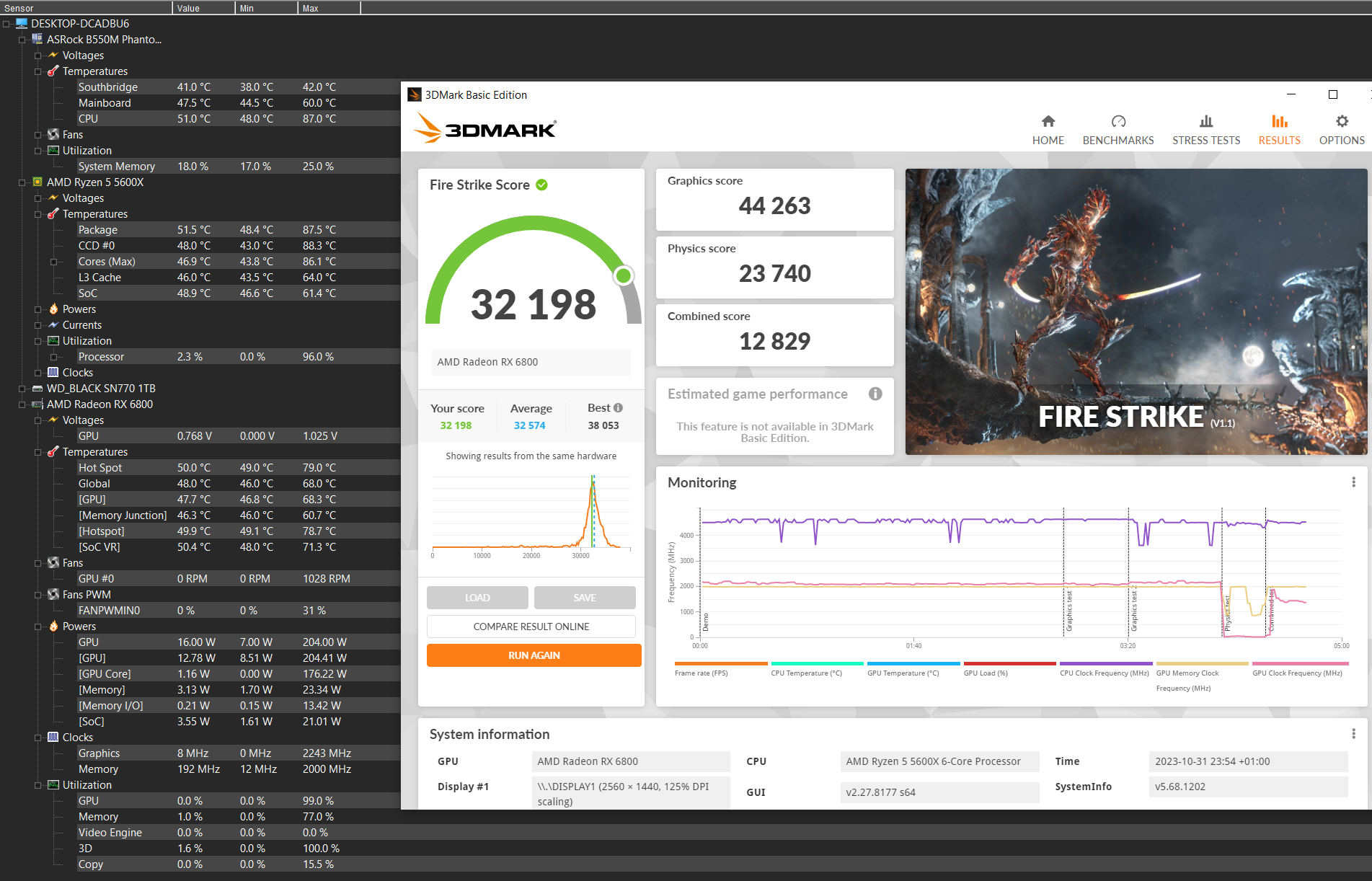Click the purple CPU Clock Frequency legend swatch
The height and width of the screenshot is (881, 1372).
(x=1106, y=663)
